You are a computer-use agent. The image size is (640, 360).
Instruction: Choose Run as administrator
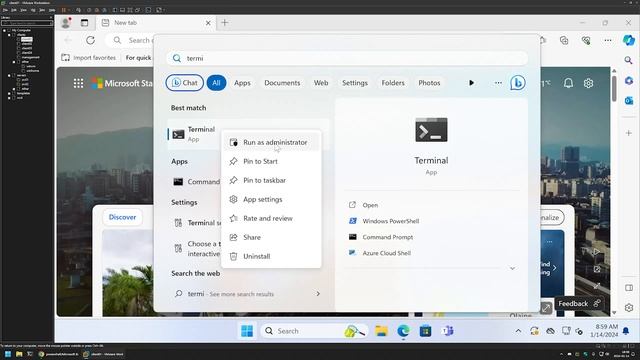[271, 142]
